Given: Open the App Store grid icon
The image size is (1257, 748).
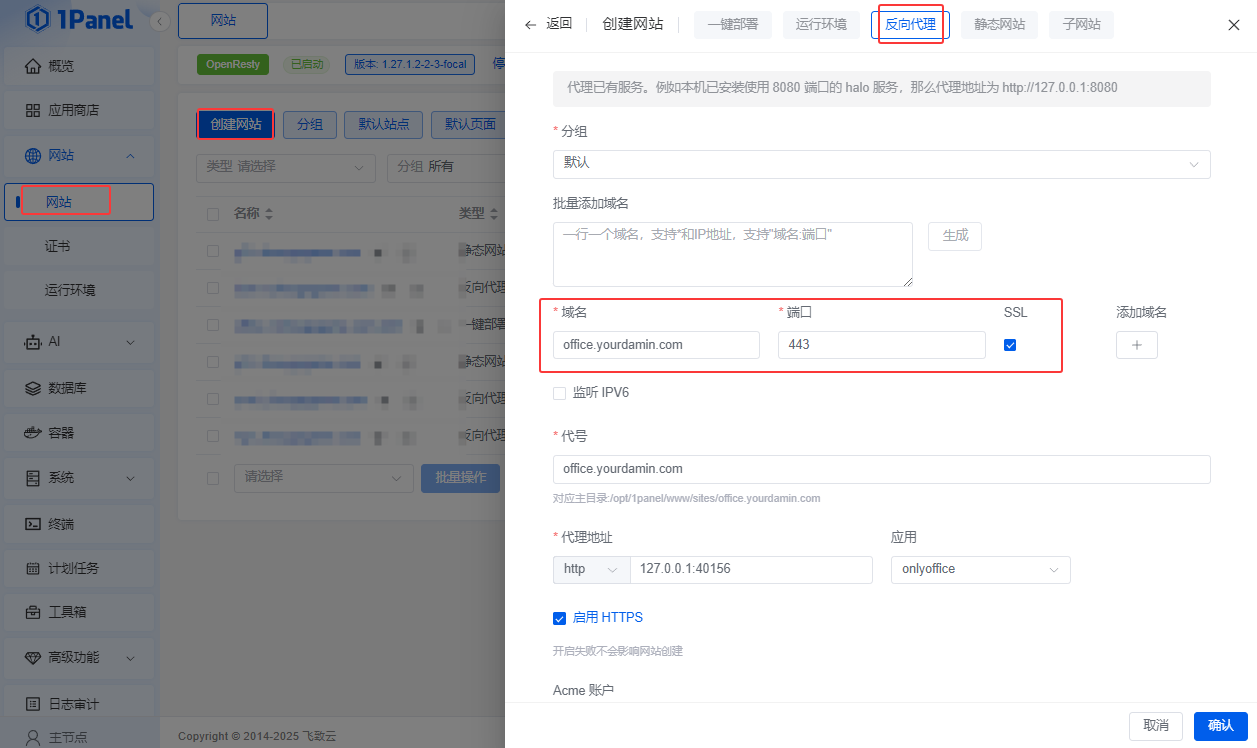Looking at the screenshot, I should pyautogui.click(x=33, y=110).
